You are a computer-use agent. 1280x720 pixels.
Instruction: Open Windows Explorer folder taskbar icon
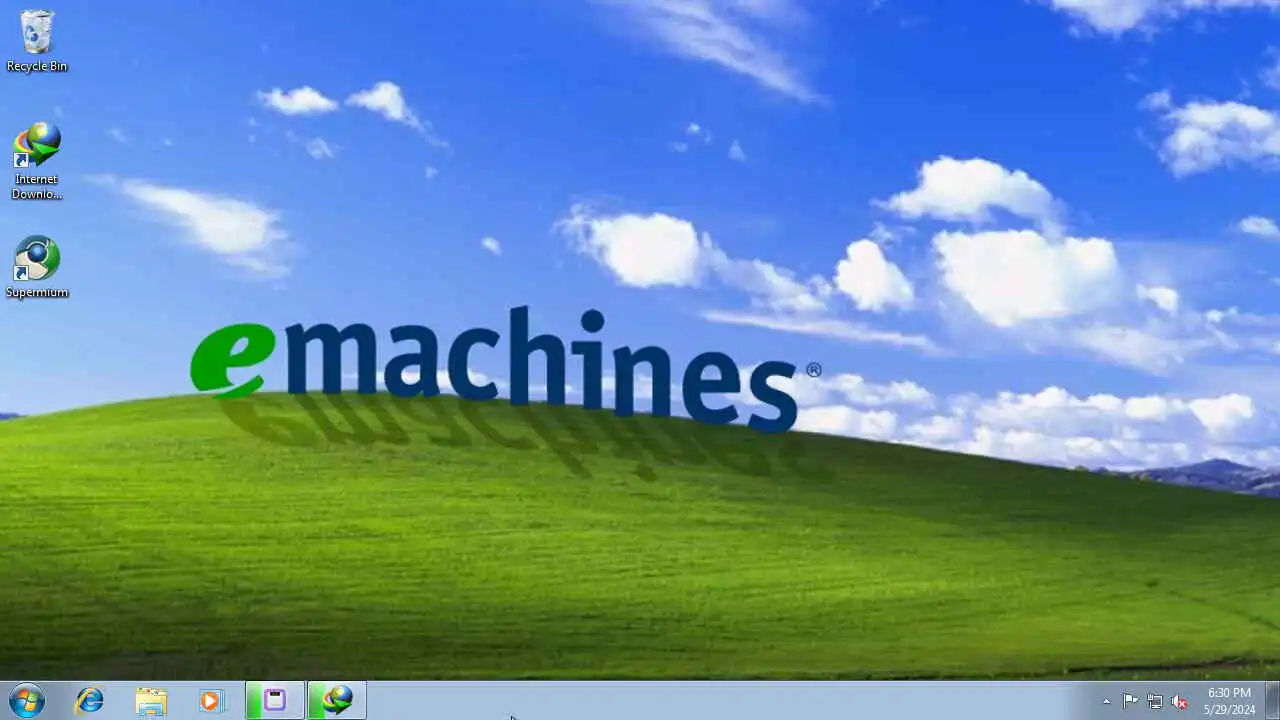151,700
